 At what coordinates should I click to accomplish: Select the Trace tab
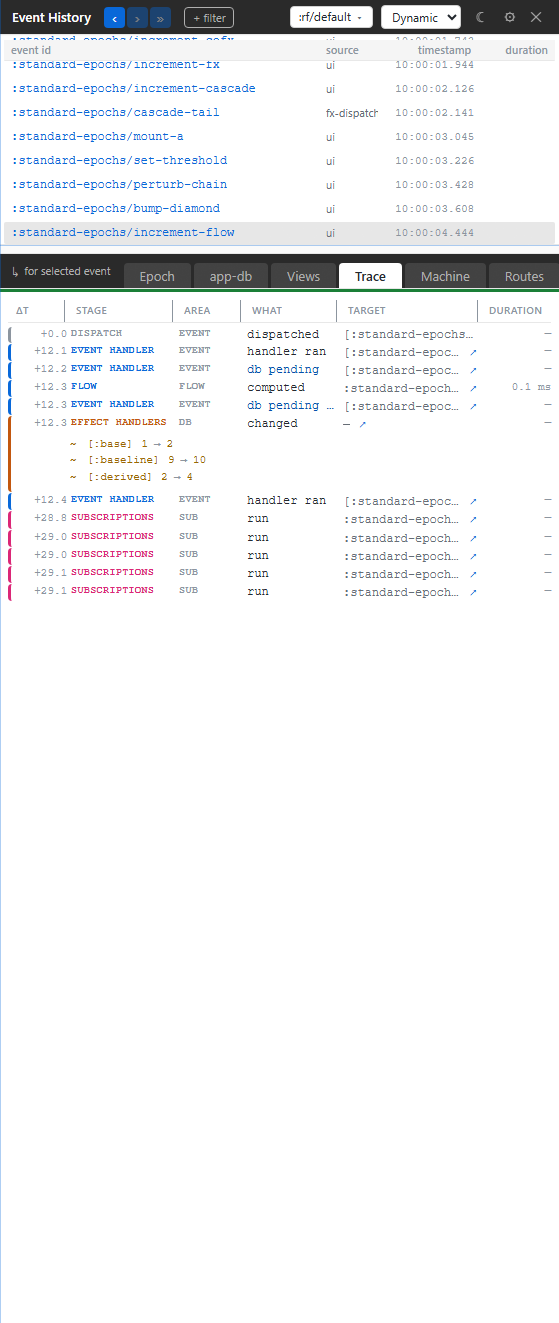pos(370,276)
